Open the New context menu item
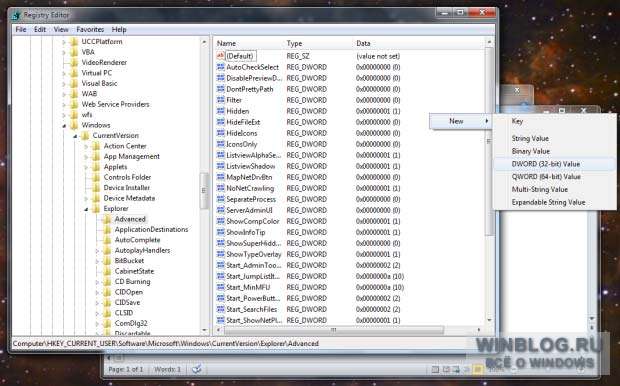This screenshot has height=386, width=620. 461,121
